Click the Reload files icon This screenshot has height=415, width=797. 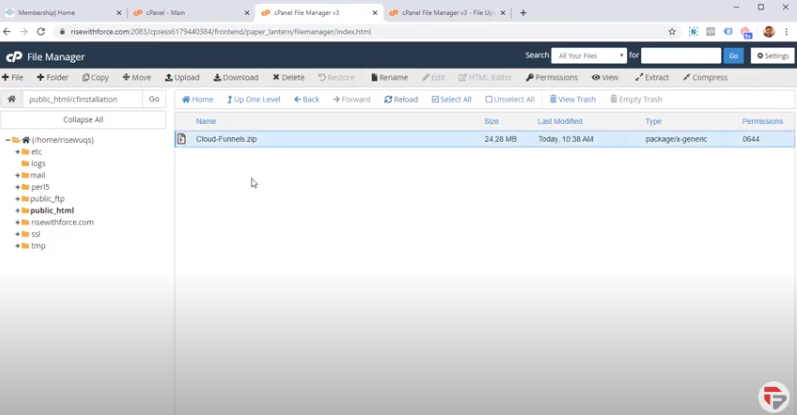pos(388,99)
